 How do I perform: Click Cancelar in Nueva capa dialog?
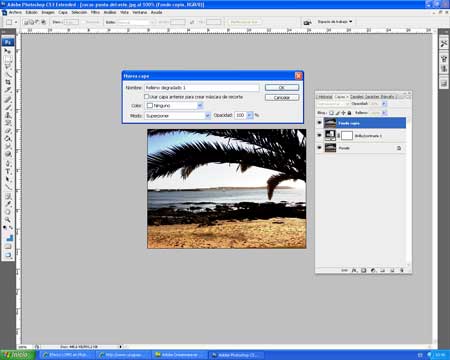pyautogui.click(x=282, y=97)
